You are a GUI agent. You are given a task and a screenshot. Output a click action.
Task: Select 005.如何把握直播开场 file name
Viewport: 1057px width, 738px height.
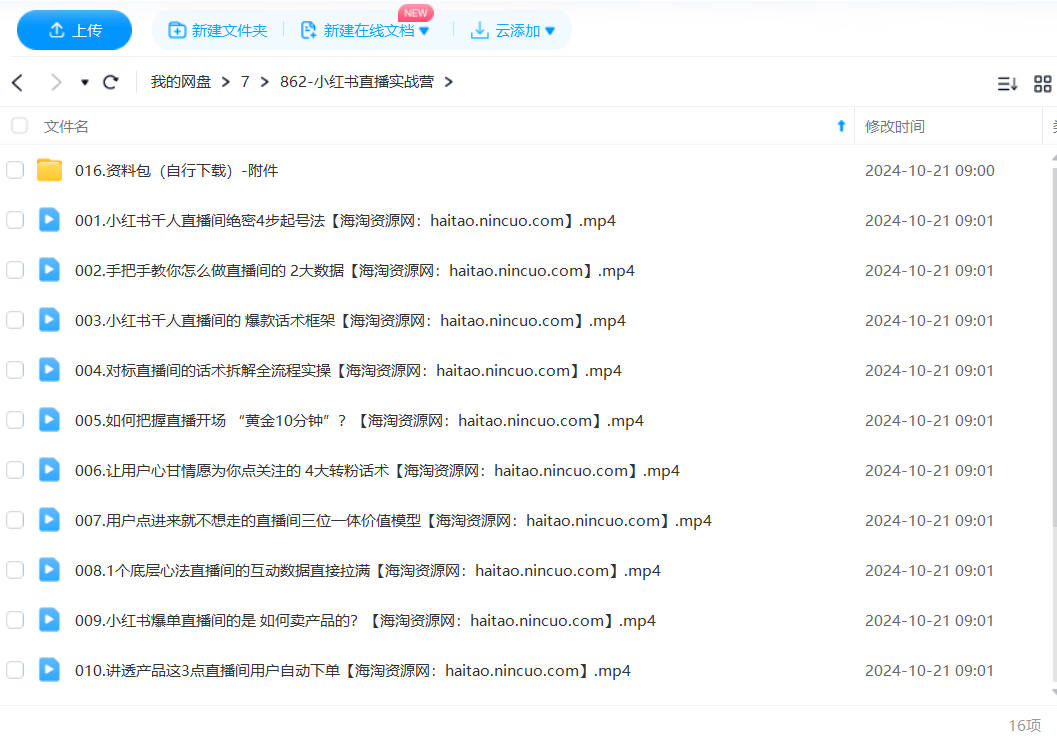359,421
